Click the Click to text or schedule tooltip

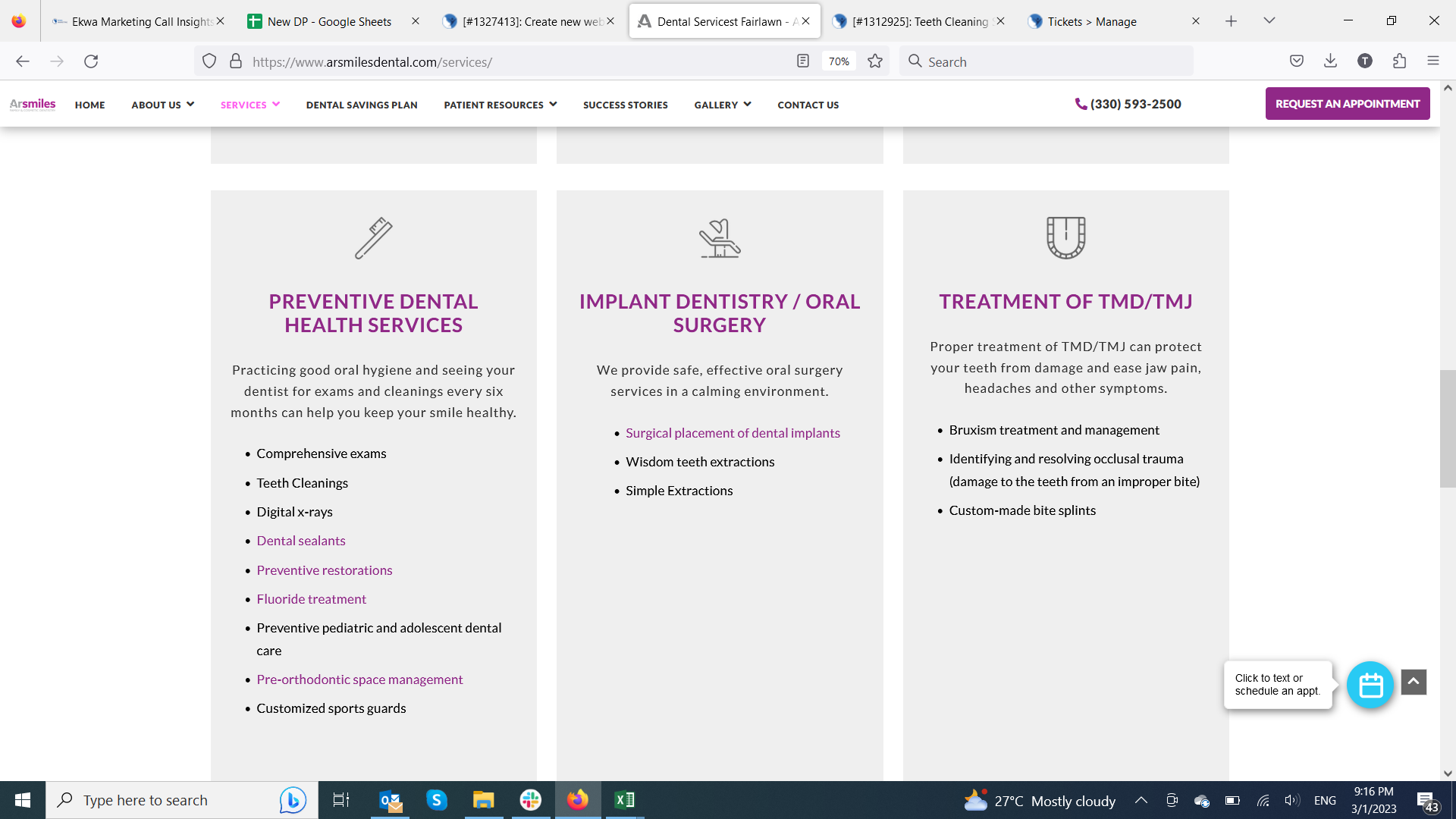[x=1277, y=685]
